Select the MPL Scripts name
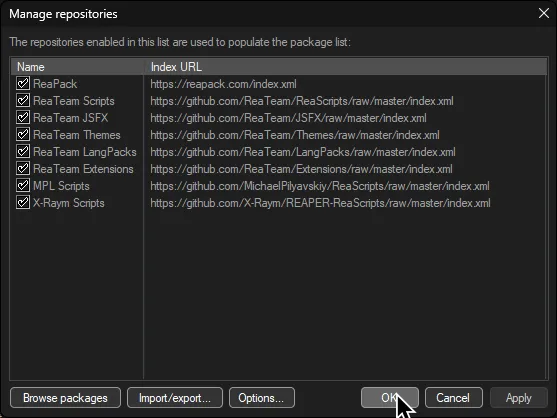The height and width of the screenshot is (418, 557). (61, 186)
